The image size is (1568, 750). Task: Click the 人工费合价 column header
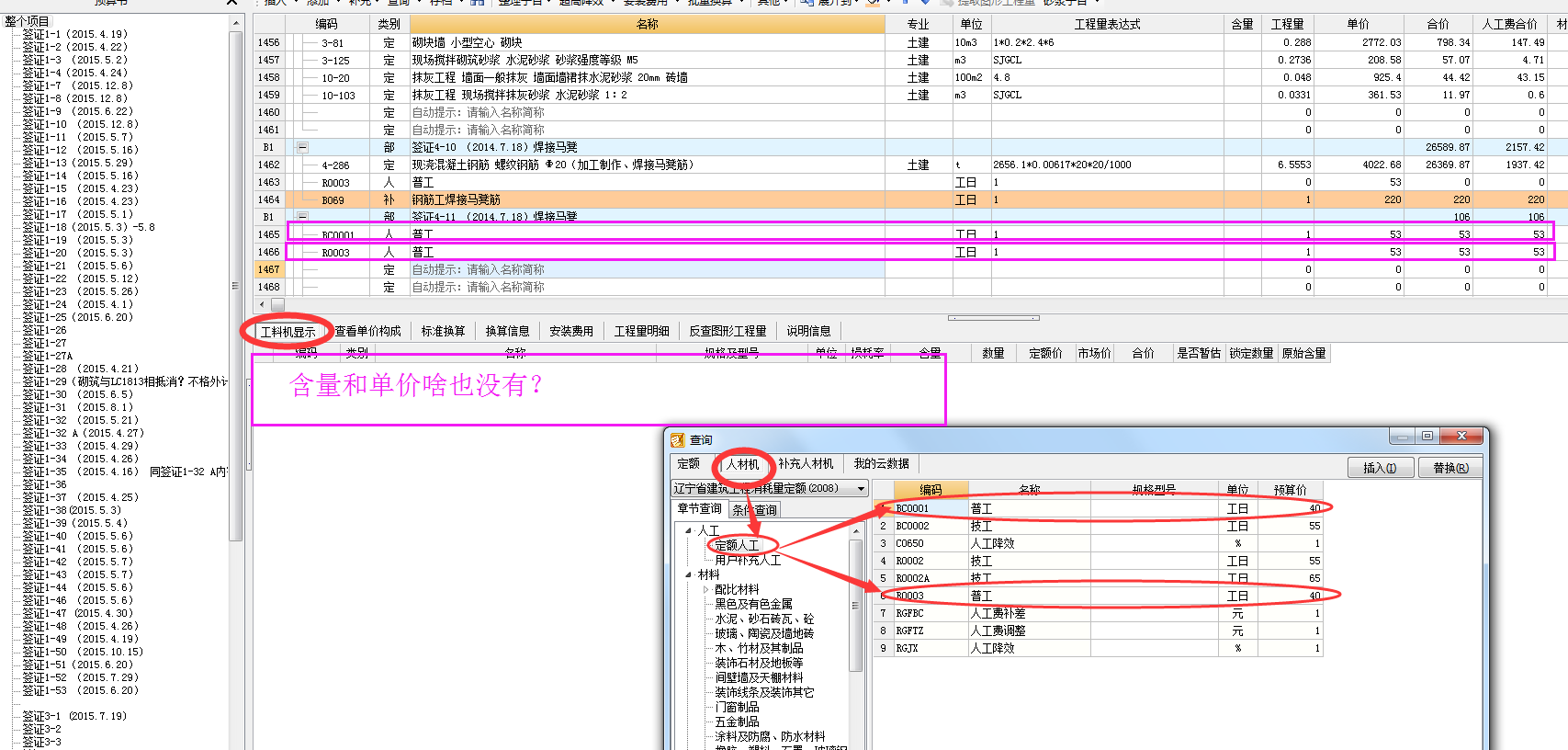[1510, 24]
